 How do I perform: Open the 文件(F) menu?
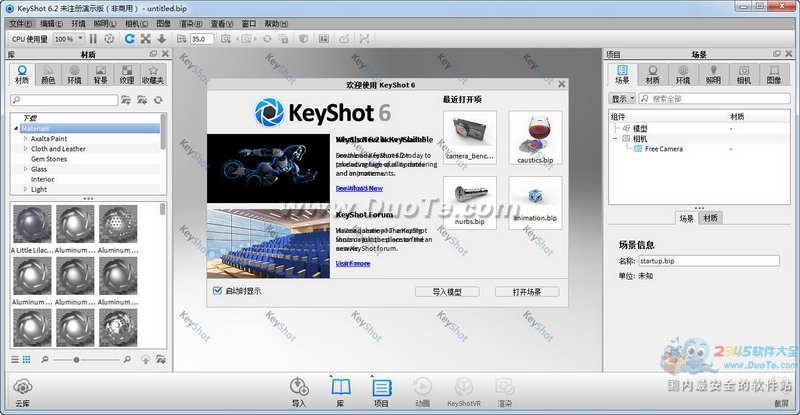[x=21, y=23]
